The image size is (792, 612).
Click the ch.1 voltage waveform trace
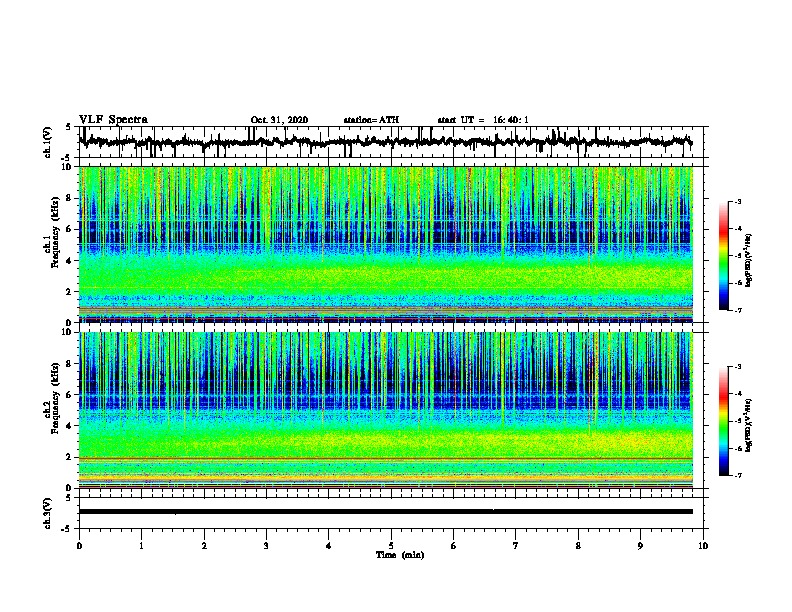(x=386, y=142)
